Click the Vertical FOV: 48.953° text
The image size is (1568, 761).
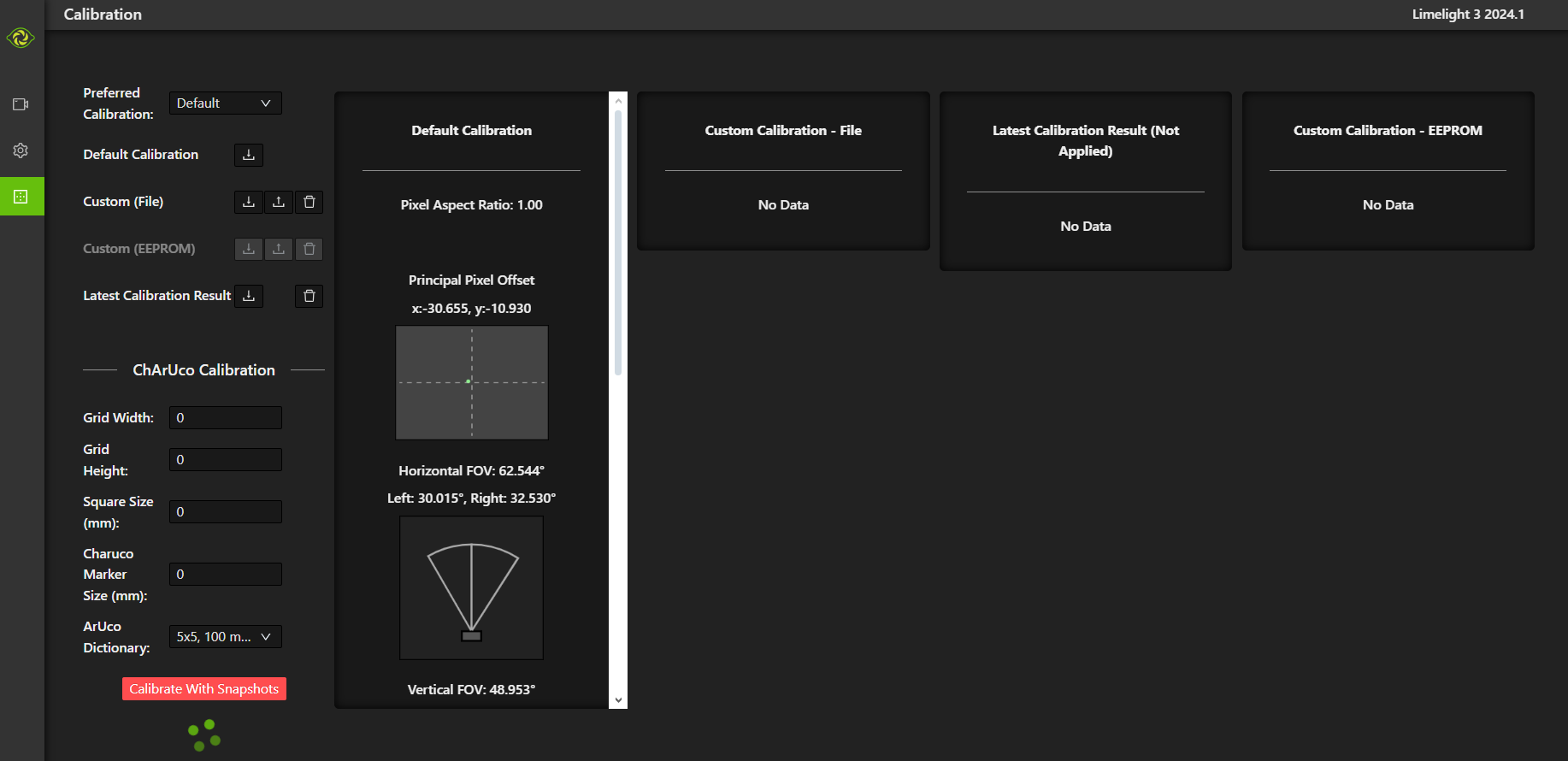pos(472,690)
